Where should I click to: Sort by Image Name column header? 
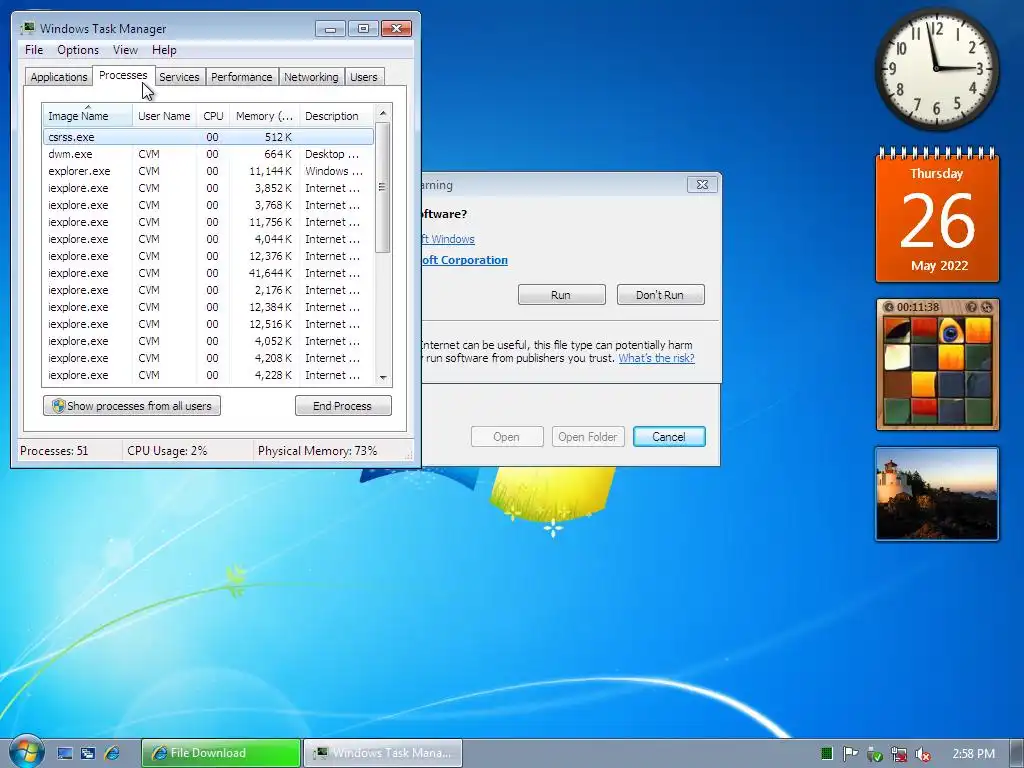(x=88, y=116)
